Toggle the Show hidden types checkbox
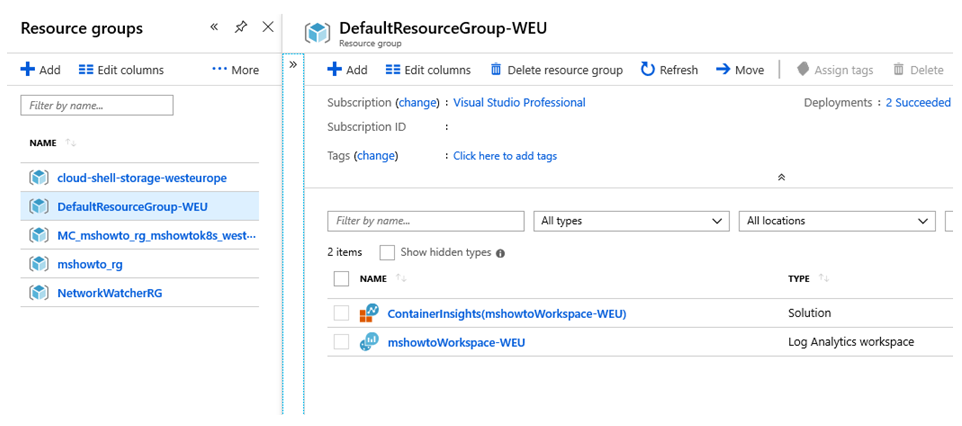Viewport: 962px width, 426px height. click(388, 252)
